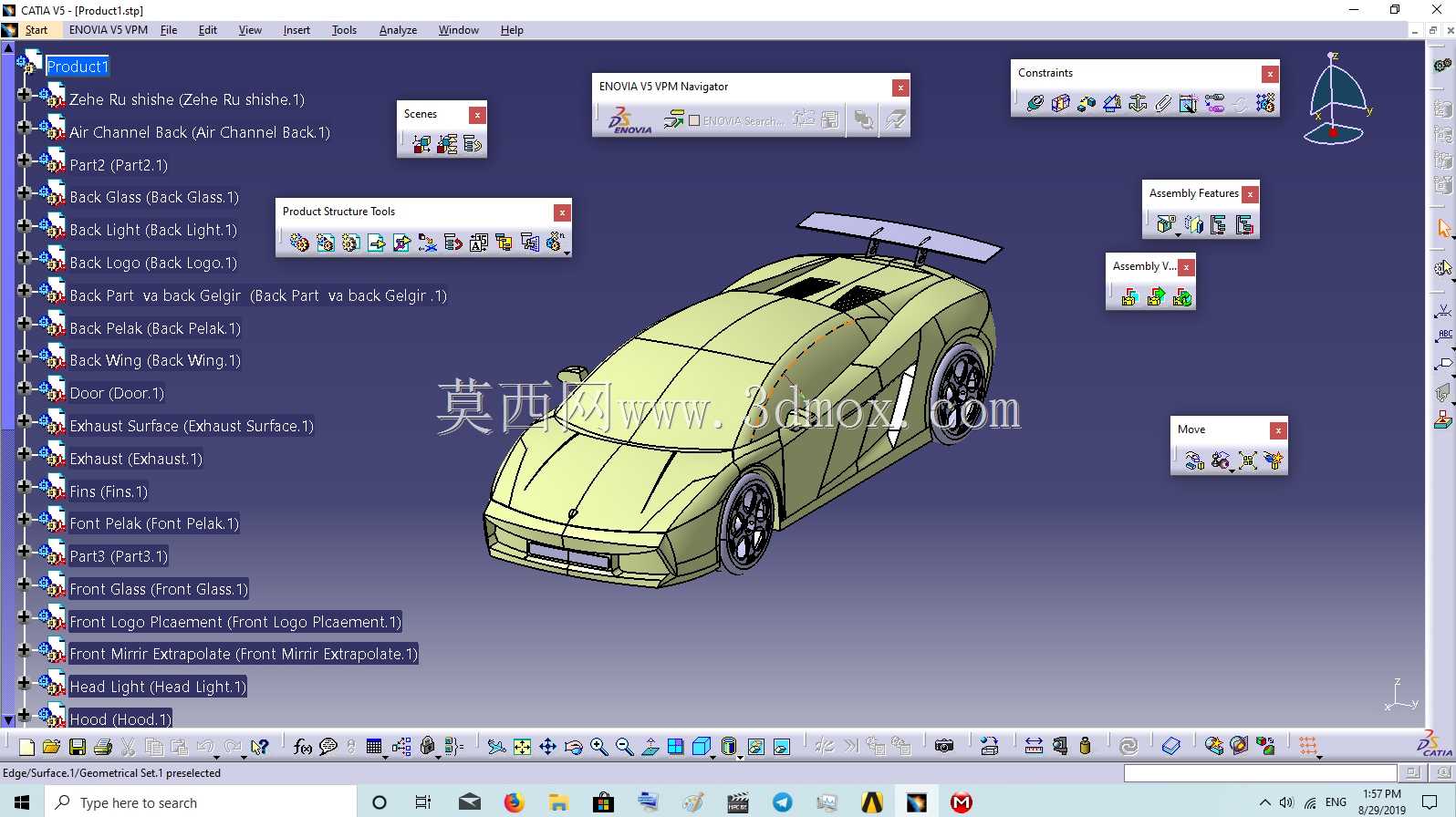Close the Constraints toolbar
The width and height of the screenshot is (1456, 817).
pyautogui.click(x=1270, y=74)
